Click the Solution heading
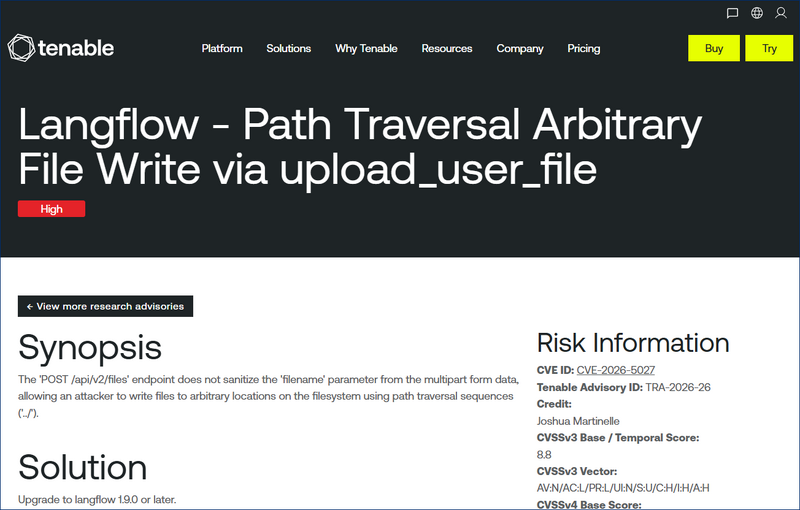Screen dimensions: 800x510 (x=83, y=467)
